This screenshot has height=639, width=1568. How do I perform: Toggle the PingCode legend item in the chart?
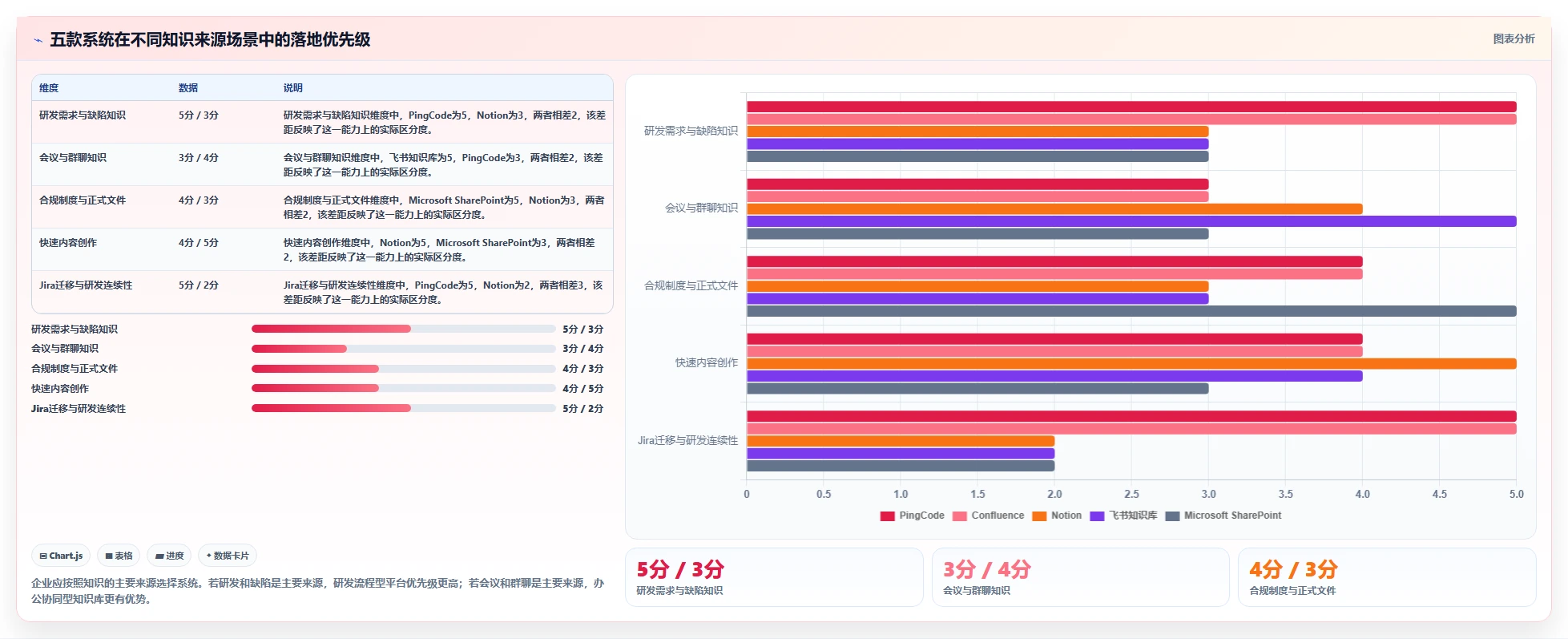pyautogui.click(x=912, y=516)
